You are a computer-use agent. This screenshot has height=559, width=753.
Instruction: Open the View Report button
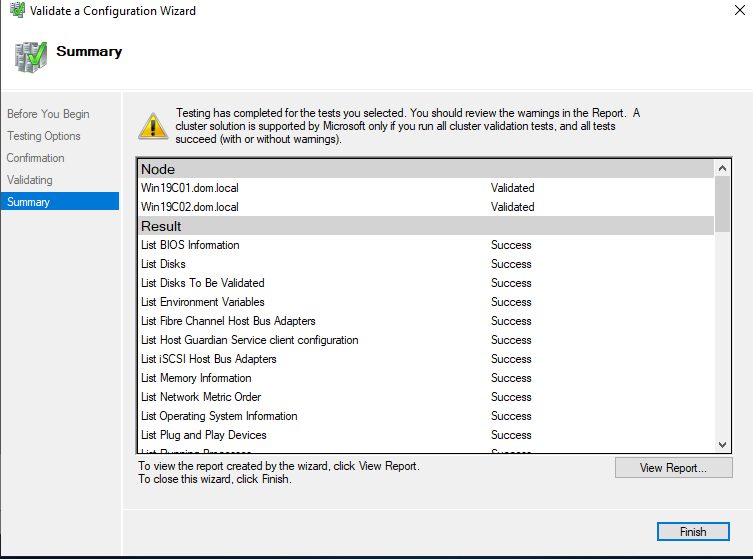click(x=673, y=468)
